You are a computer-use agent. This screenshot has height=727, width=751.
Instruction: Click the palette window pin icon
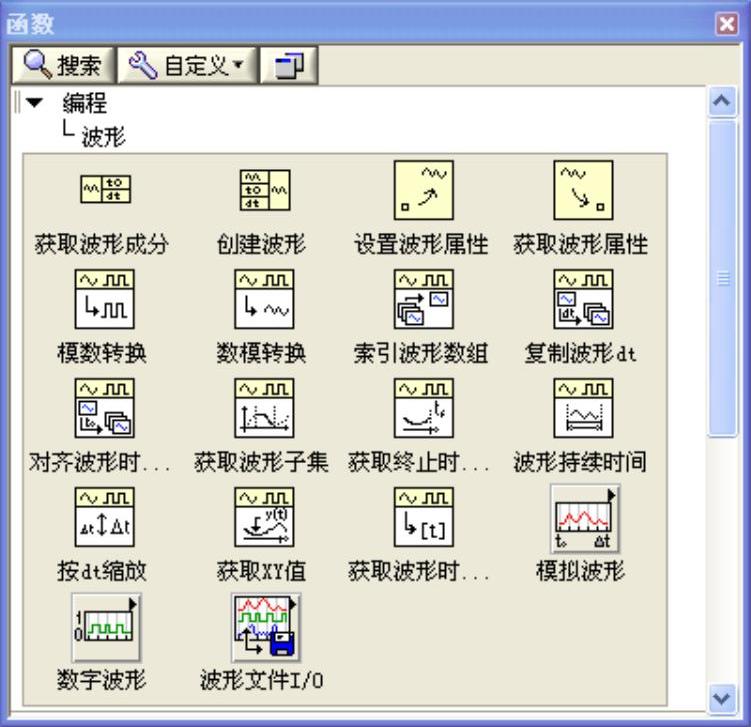click(289, 65)
